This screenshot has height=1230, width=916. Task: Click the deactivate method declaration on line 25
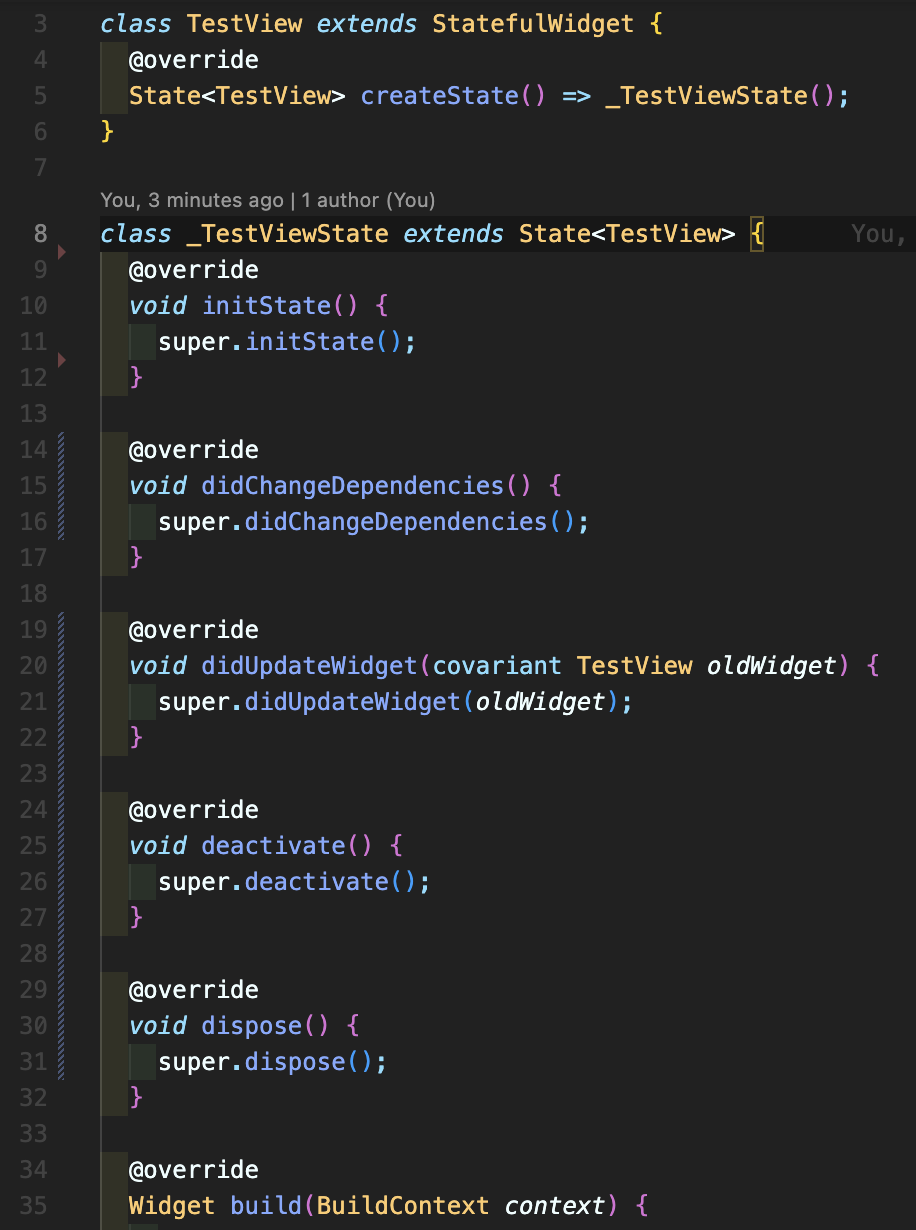[x=273, y=846]
